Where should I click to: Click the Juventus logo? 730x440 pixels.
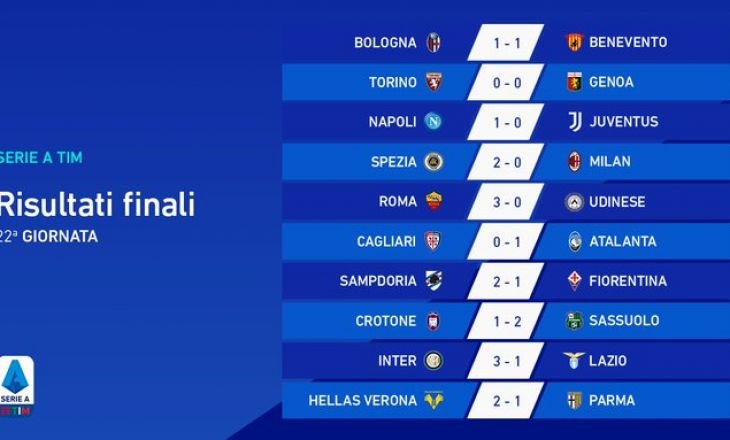tap(574, 122)
